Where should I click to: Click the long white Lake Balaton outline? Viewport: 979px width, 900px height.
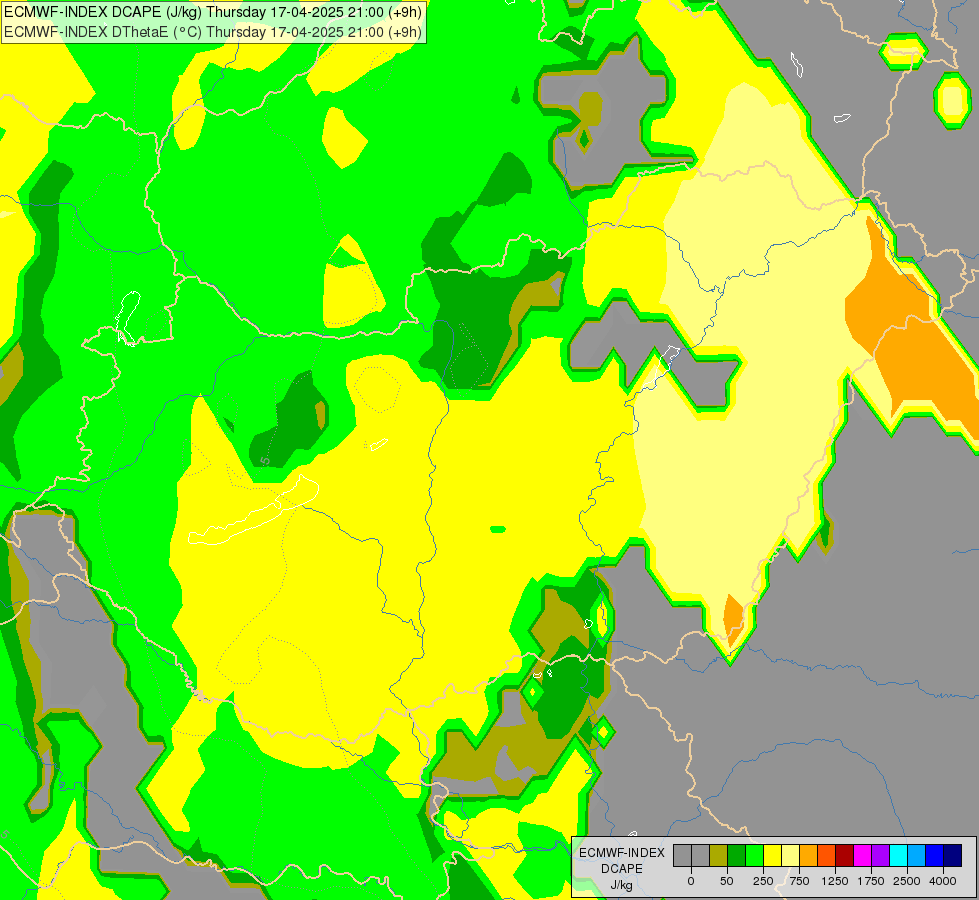tap(254, 510)
